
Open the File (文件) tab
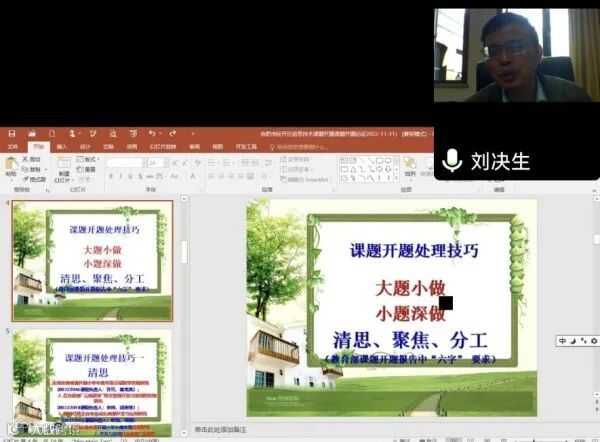[x=13, y=147]
